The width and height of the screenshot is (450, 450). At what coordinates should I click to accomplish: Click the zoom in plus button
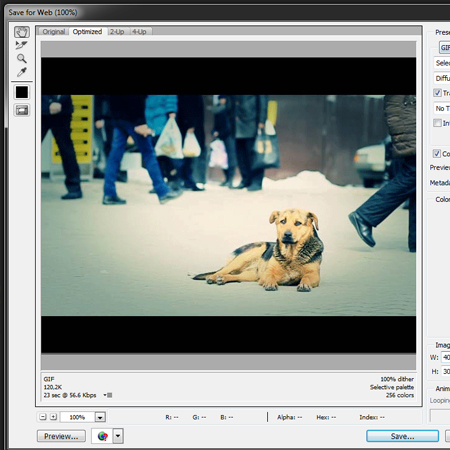53,417
